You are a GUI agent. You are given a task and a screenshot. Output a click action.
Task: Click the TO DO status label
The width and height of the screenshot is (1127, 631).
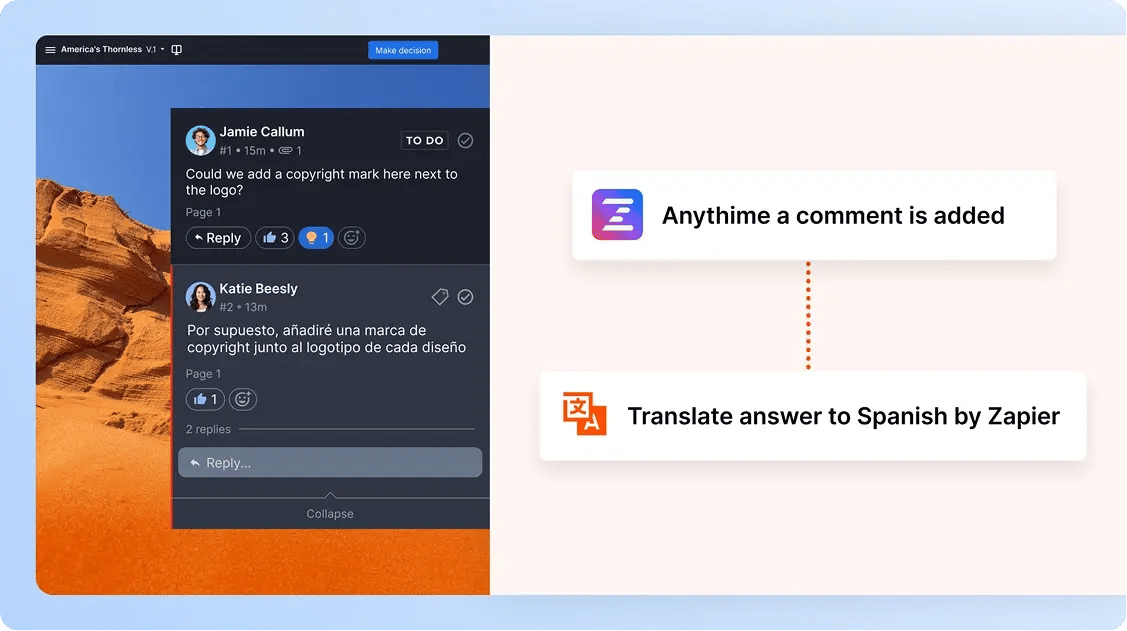point(424,140)
